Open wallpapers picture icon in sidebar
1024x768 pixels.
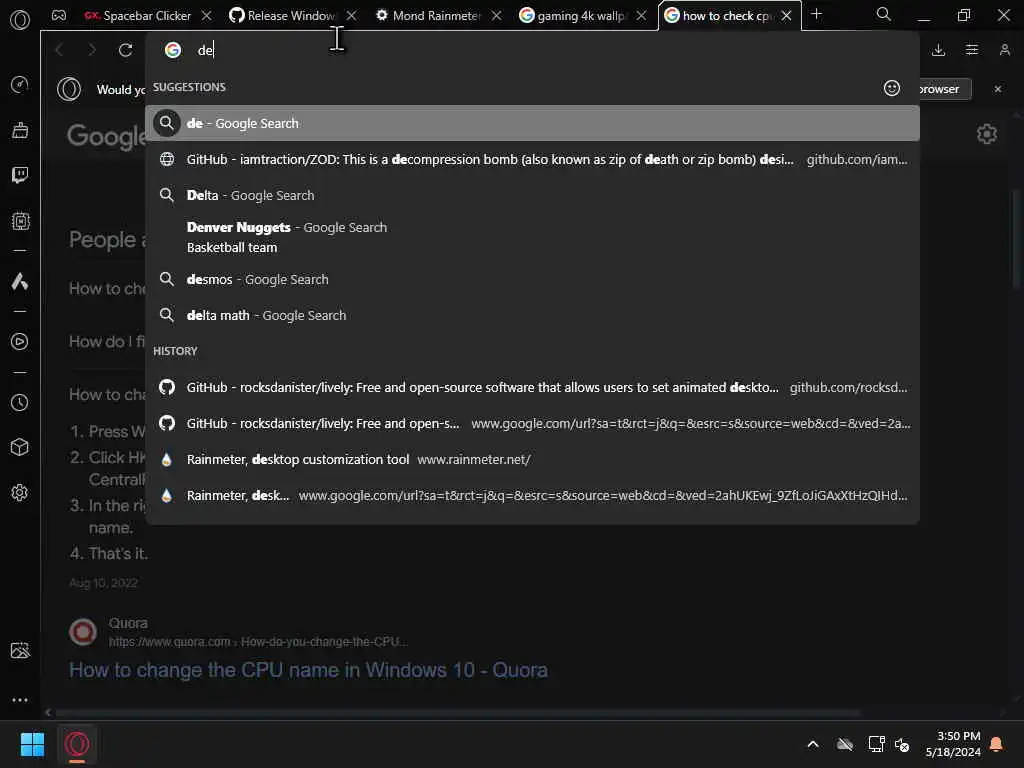tap(20, 650)
